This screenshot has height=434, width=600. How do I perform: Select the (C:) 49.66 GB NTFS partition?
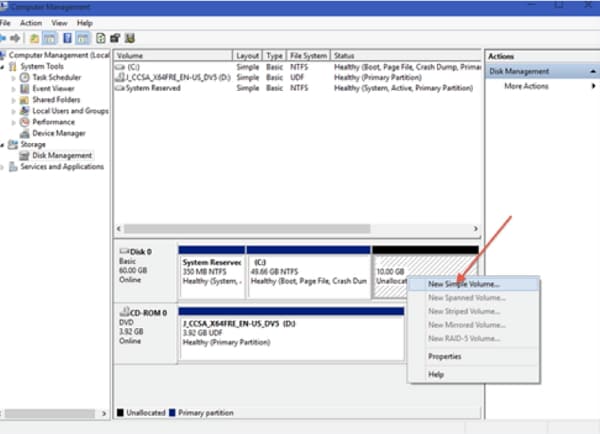(308, 272)
